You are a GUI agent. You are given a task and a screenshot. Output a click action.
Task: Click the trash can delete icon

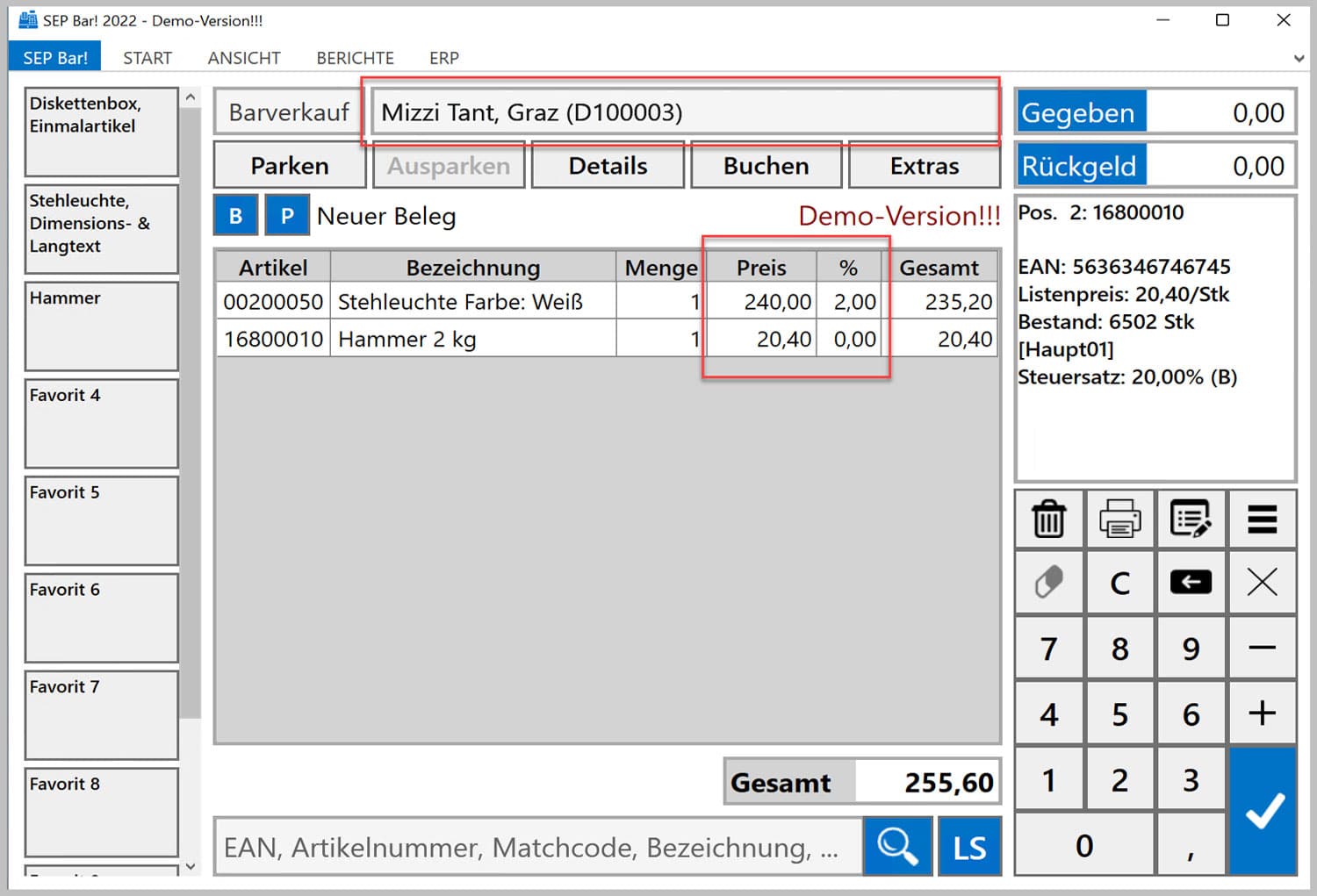[1049, 519]
